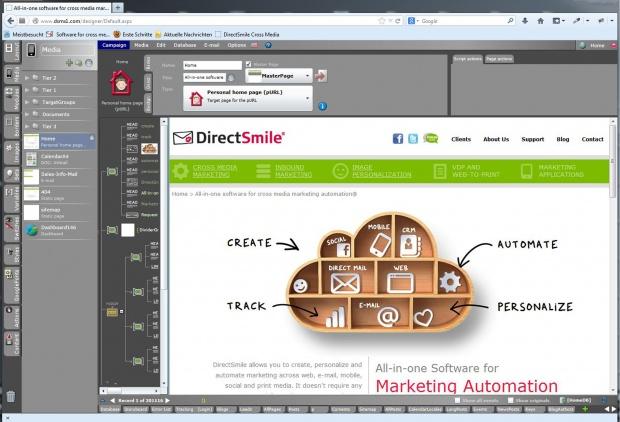Click the green plus add table icon
The width and height of the screenshot is (620, 422).
point(585,409)
